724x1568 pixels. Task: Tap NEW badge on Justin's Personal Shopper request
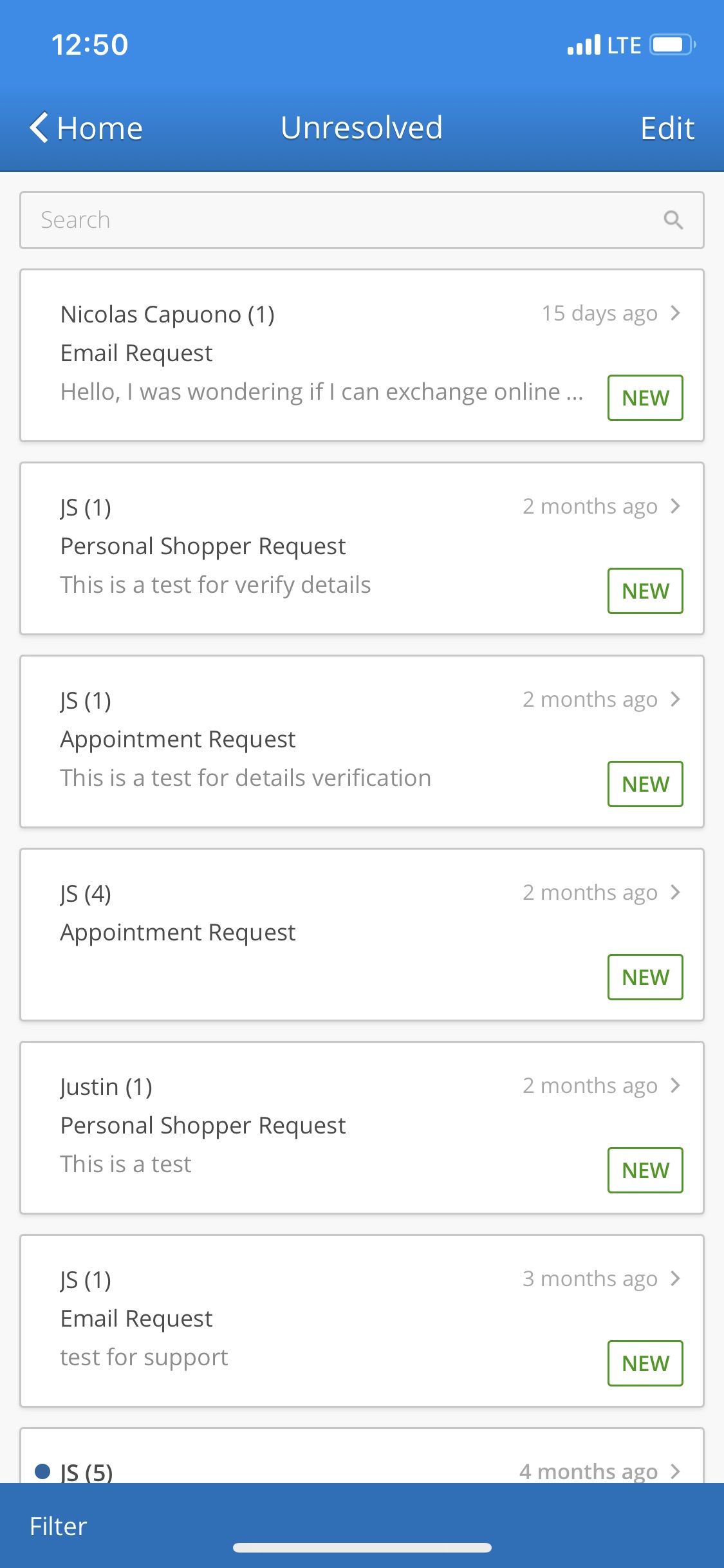[x=645, y=1170]
